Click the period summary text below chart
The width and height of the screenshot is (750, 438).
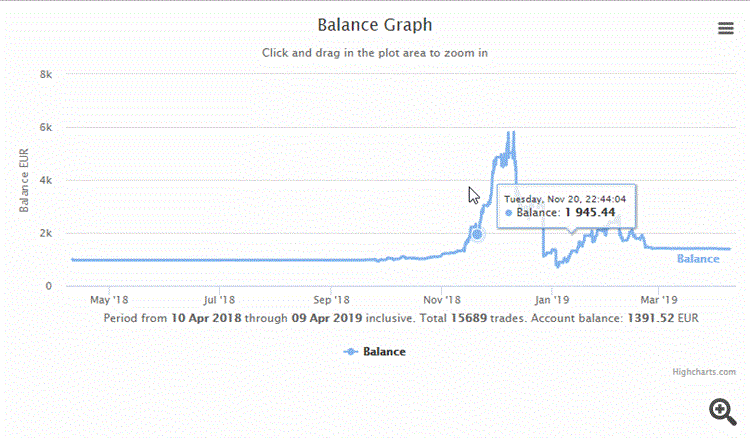tap(401, 318)
